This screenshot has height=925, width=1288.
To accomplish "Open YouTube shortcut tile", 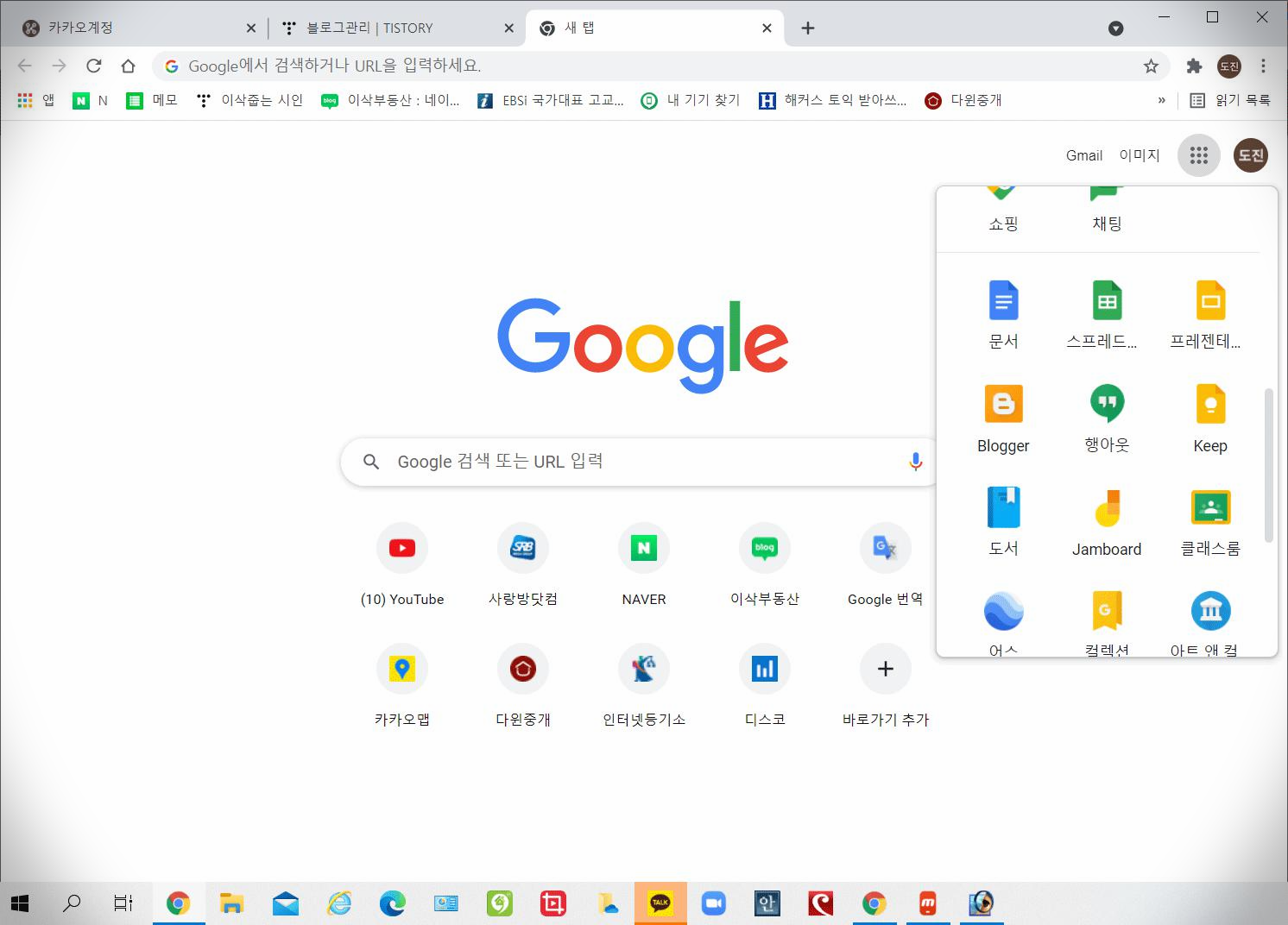I will click(x=402, y=565).
